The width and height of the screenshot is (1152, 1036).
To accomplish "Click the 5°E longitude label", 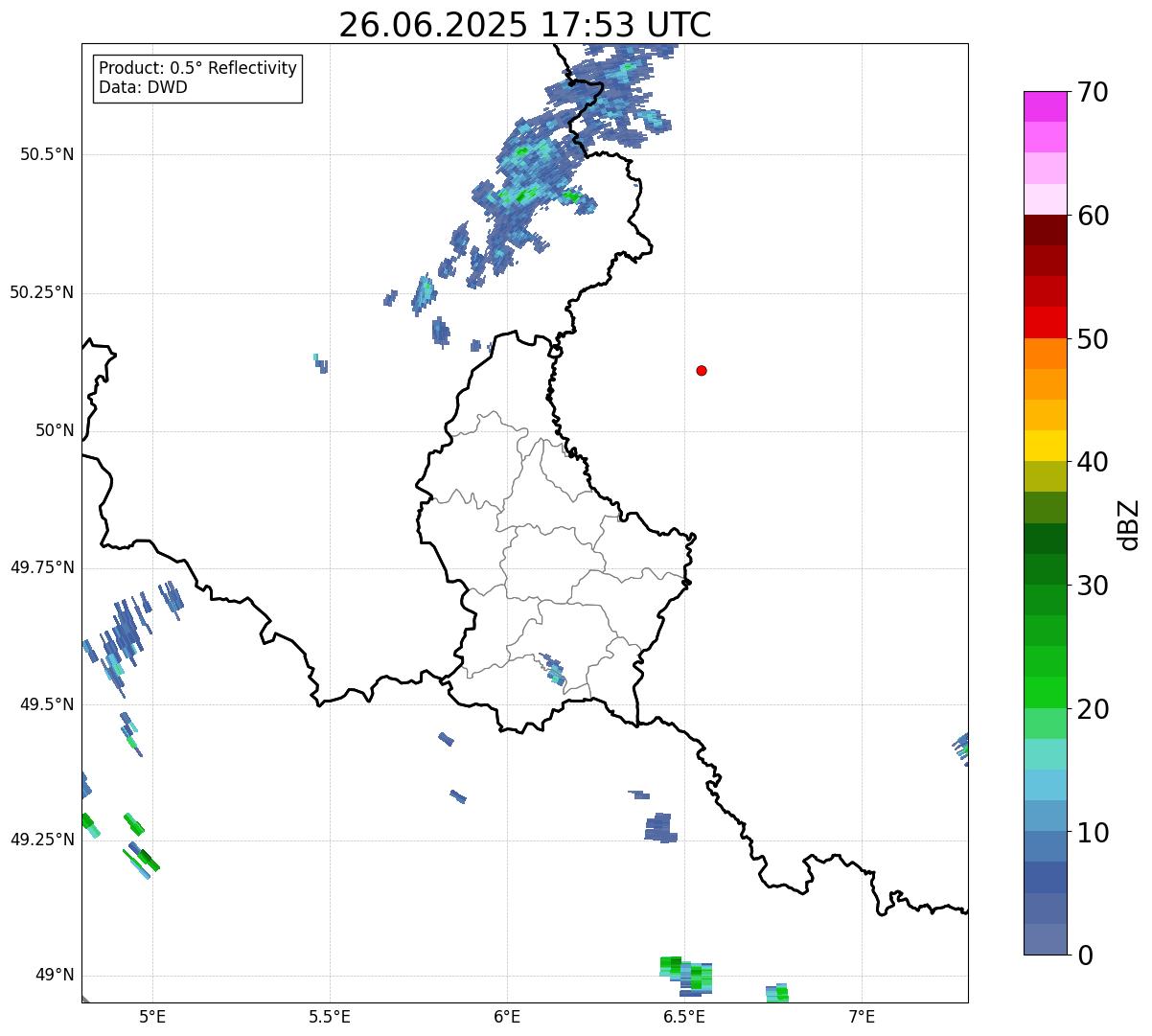I will 152,1016.
